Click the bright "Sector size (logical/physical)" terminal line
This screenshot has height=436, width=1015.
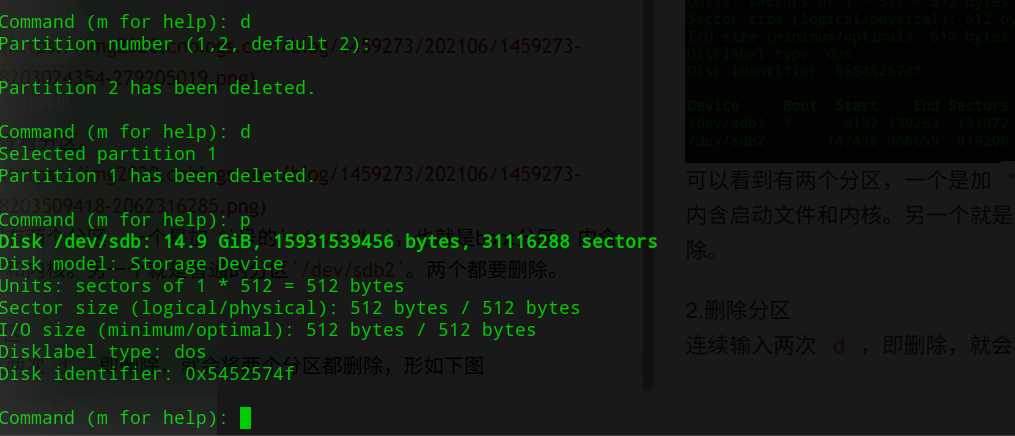[290, 308]
